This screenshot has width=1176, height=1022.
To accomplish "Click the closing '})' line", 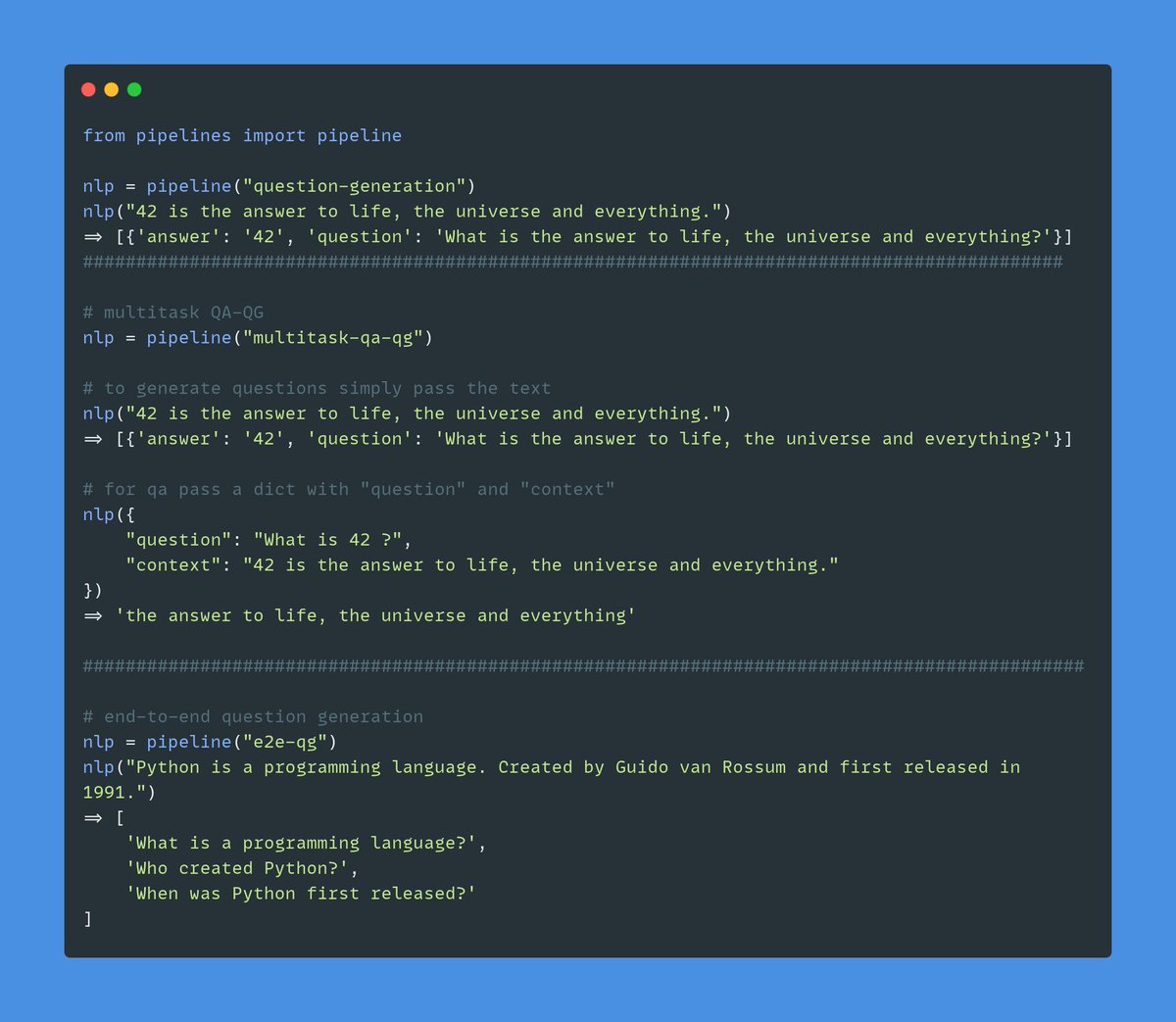I will click(x=93, y=590).
